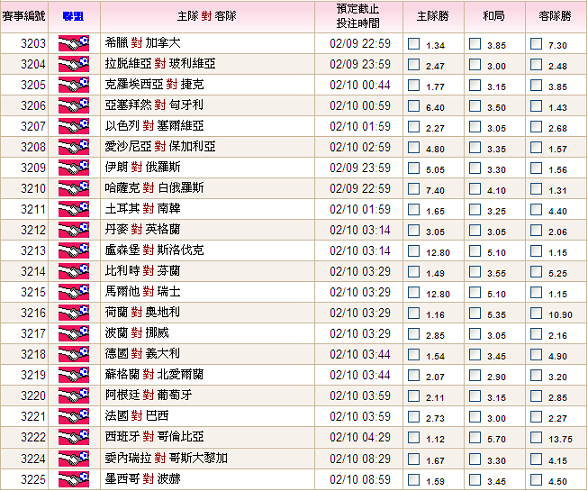
Task: Click match number 3225
Action: coord(33,480)
